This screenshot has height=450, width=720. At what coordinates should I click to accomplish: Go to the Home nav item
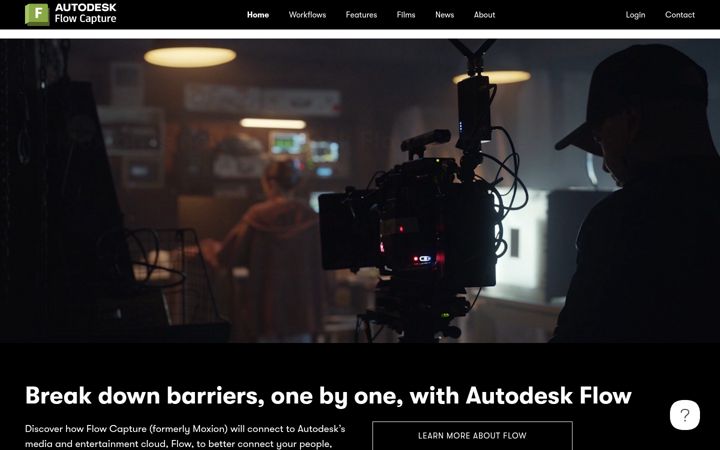(258, 15)
